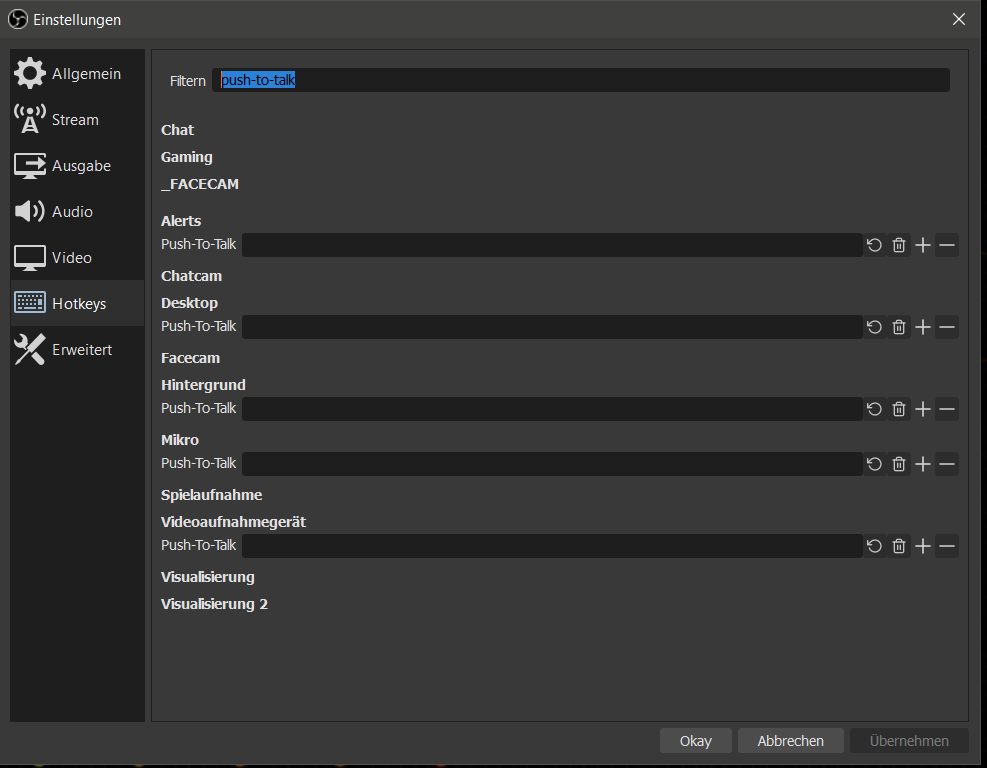Click the Alerts Push-To-Talk hotkey field
The image size is (987, 768).
552,245
